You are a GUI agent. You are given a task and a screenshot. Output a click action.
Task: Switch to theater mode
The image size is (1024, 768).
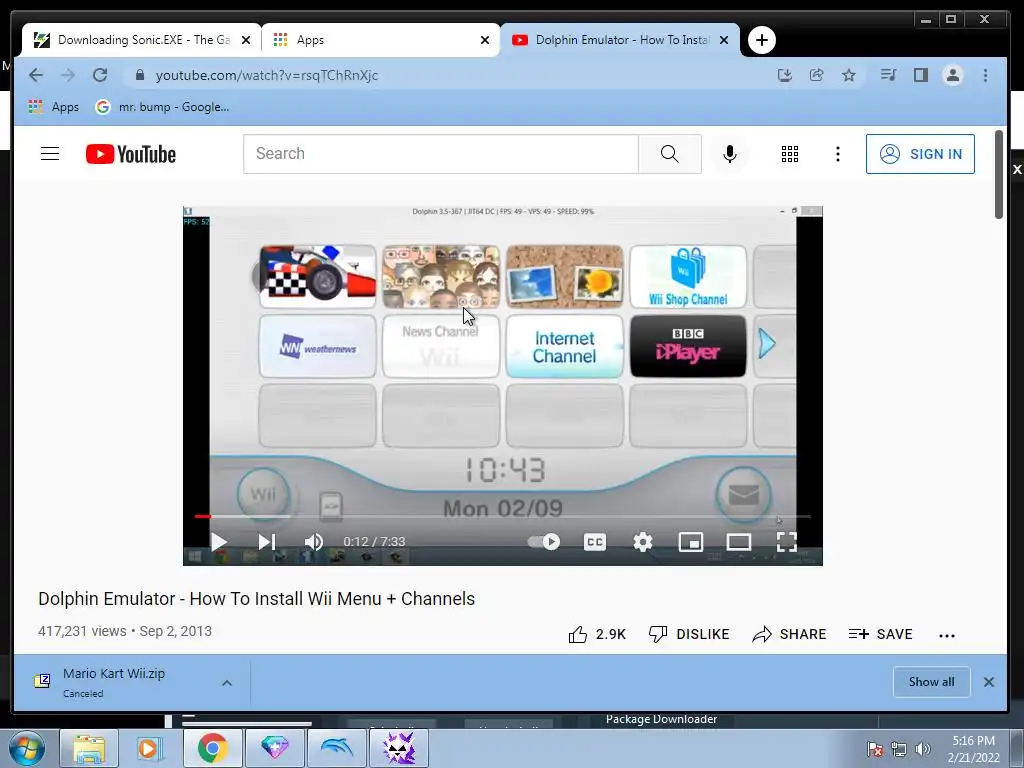[x=739, y=541]
